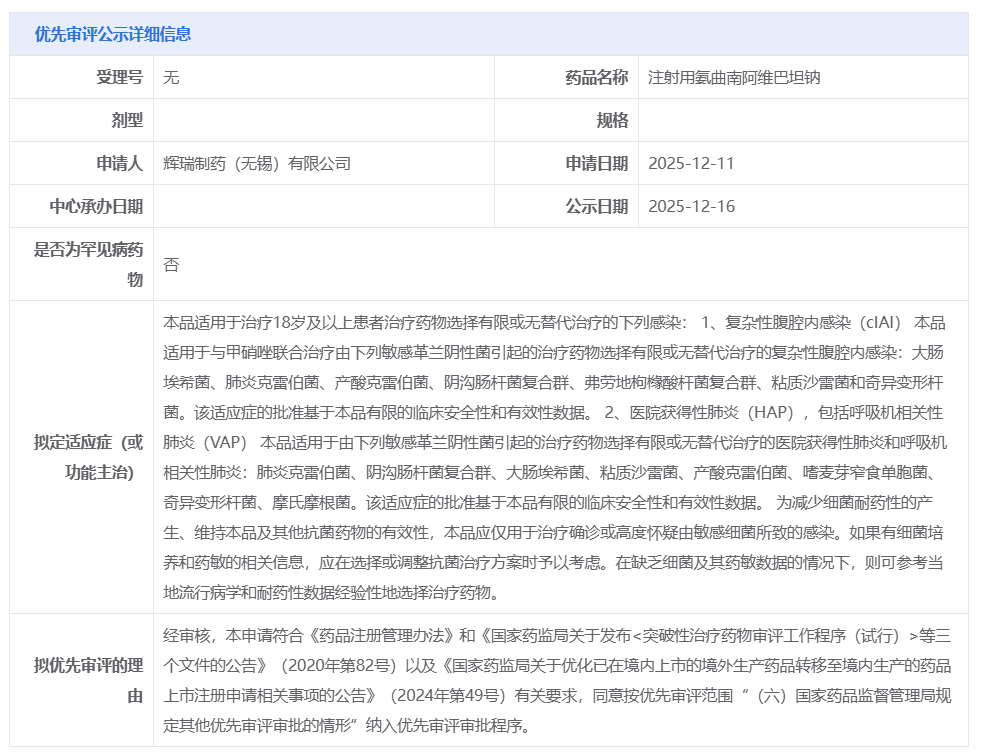Select the application date 2025-12-11
Viewport: 981px width, 756px height.
coord(691,163)
